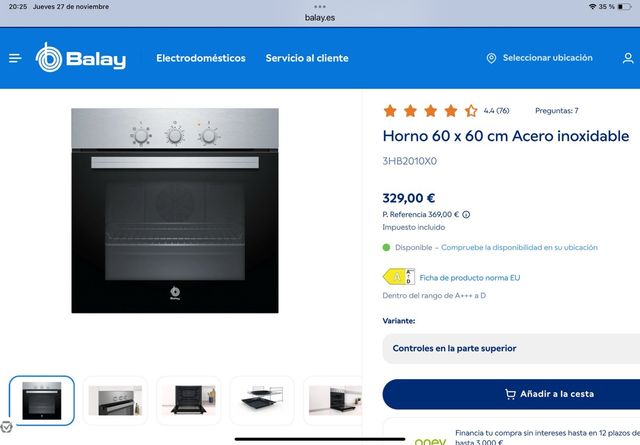Open the Servicio al cliente menu
640x445 pixels.
coord(307,58)
